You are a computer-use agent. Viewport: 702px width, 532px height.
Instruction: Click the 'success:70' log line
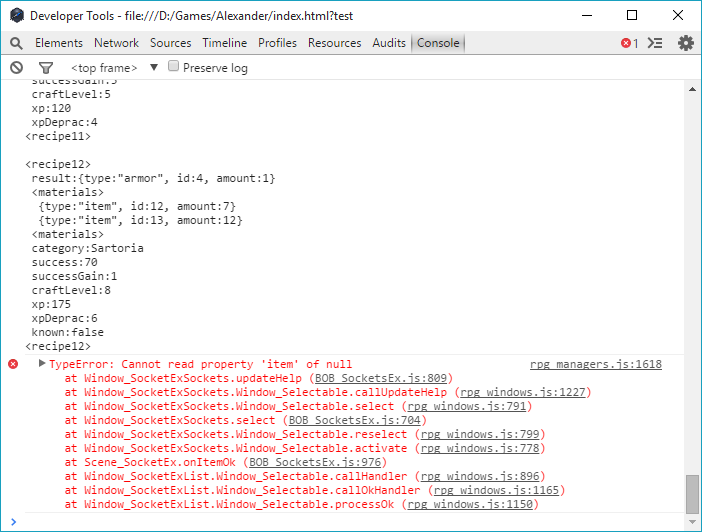[x=64, y=262]
